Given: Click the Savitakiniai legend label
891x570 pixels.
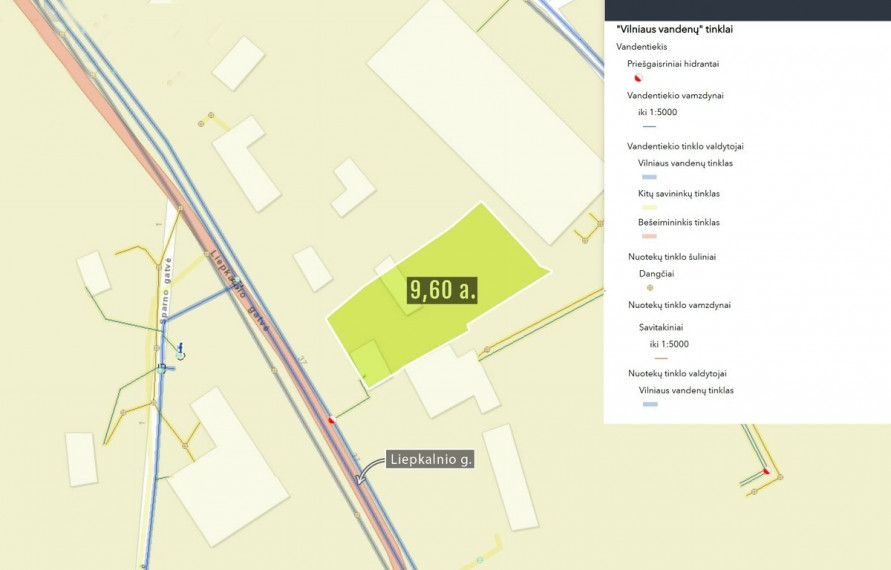Looking at the screenshot, I should coord(661,327).
